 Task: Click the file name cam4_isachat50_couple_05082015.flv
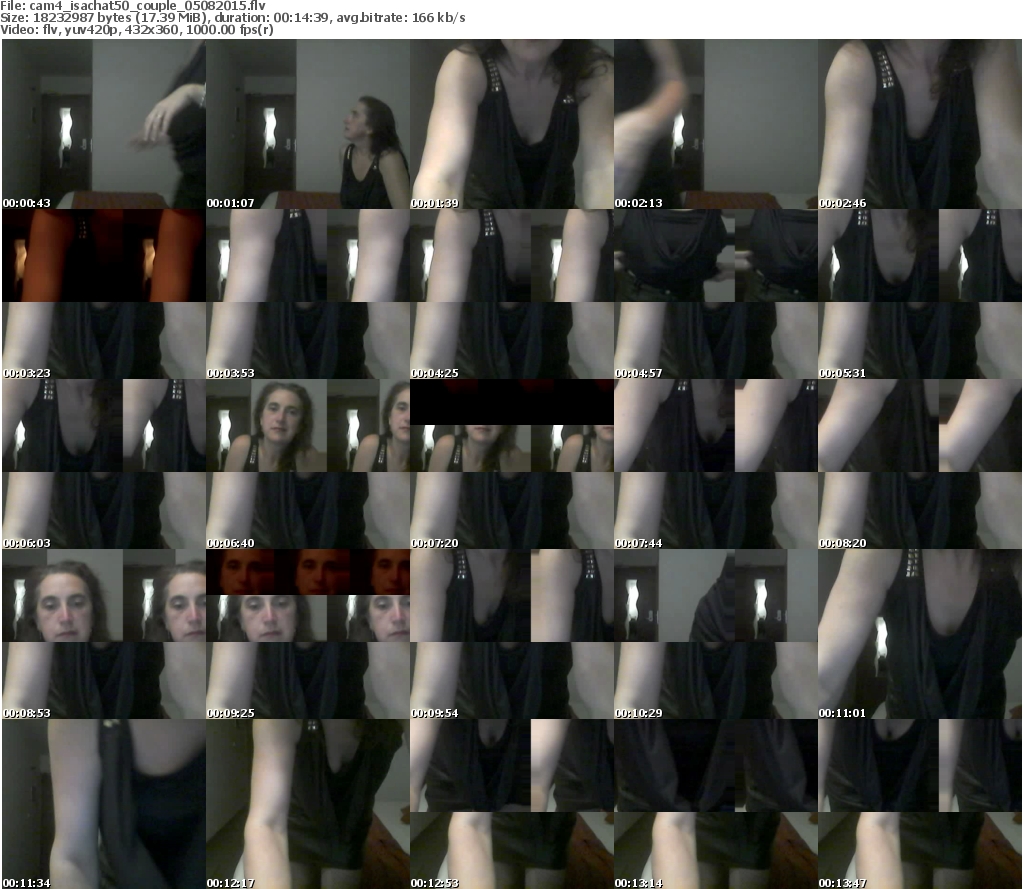[148, 6]
